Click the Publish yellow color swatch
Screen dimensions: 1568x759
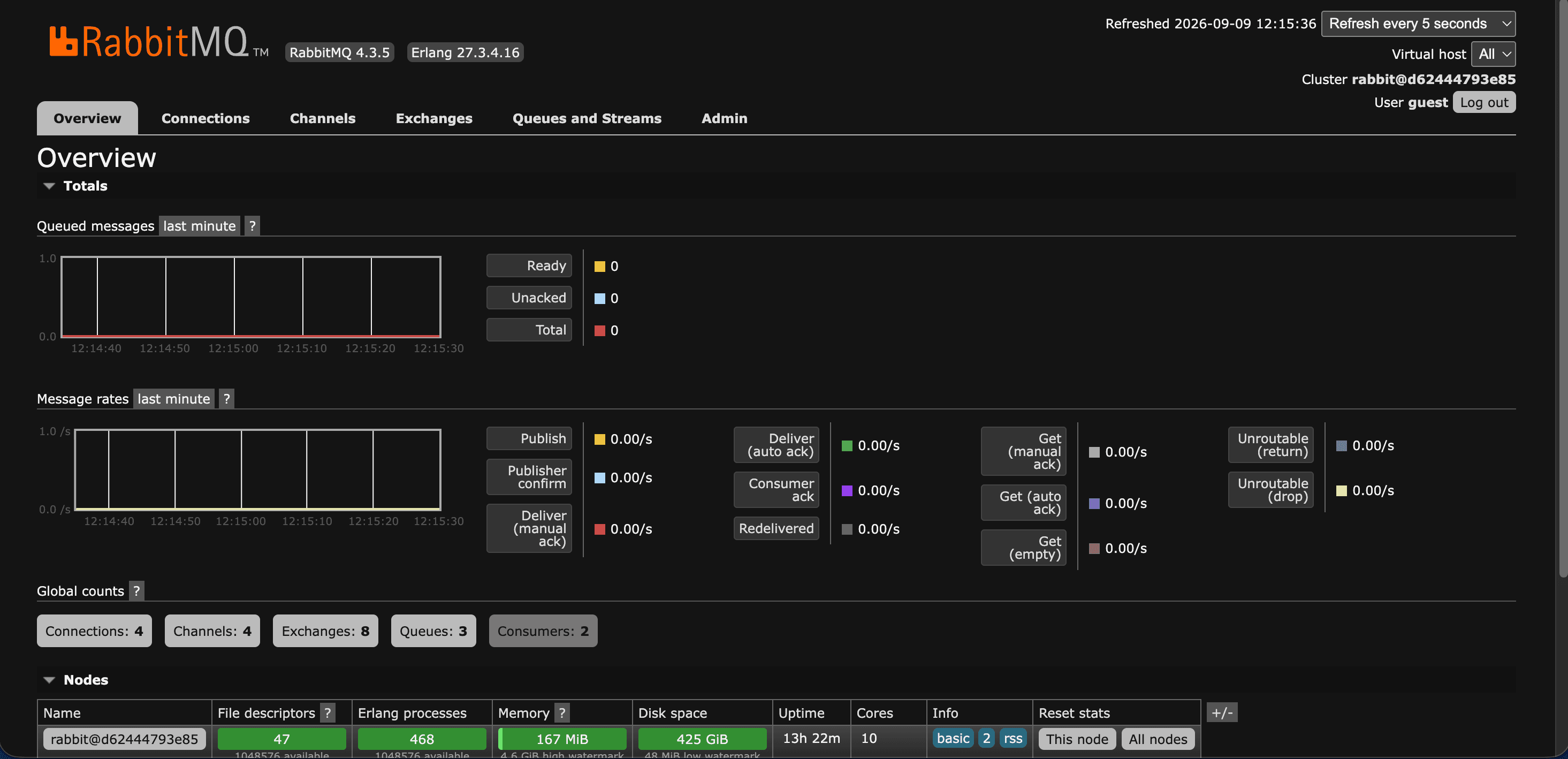point(599,439)
